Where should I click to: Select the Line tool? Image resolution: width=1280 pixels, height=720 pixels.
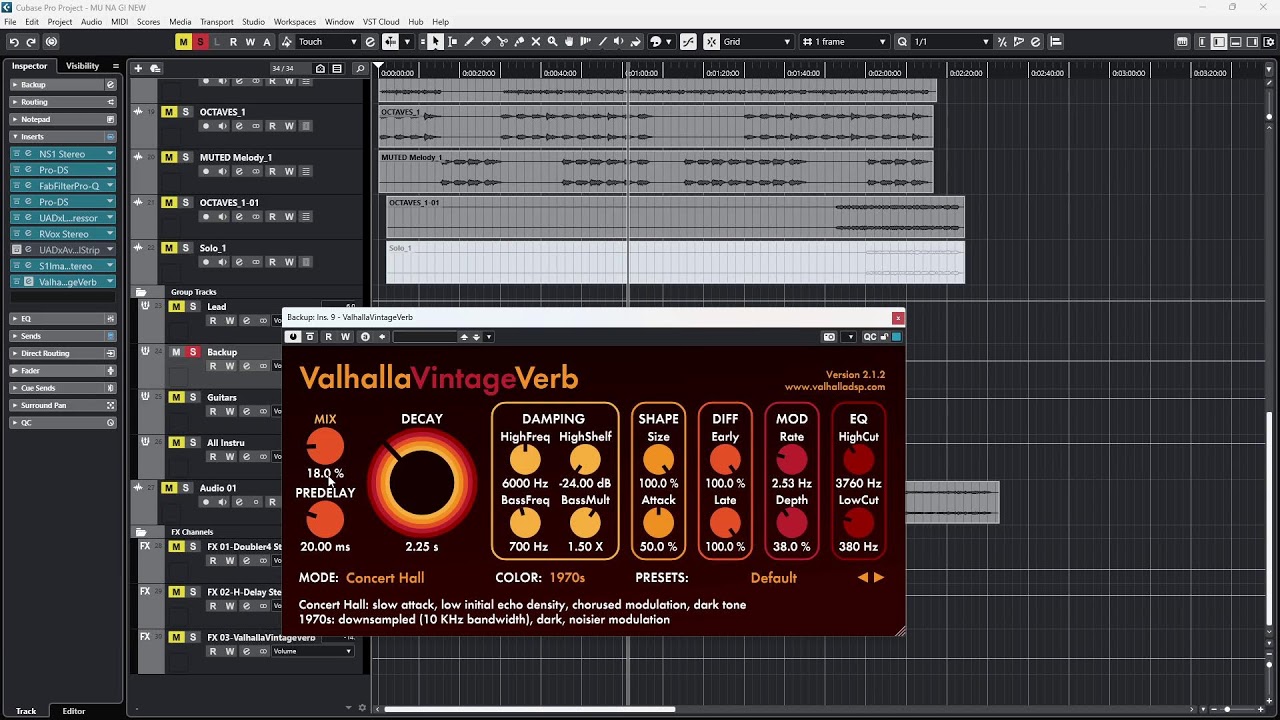click(x=602, y=42)
